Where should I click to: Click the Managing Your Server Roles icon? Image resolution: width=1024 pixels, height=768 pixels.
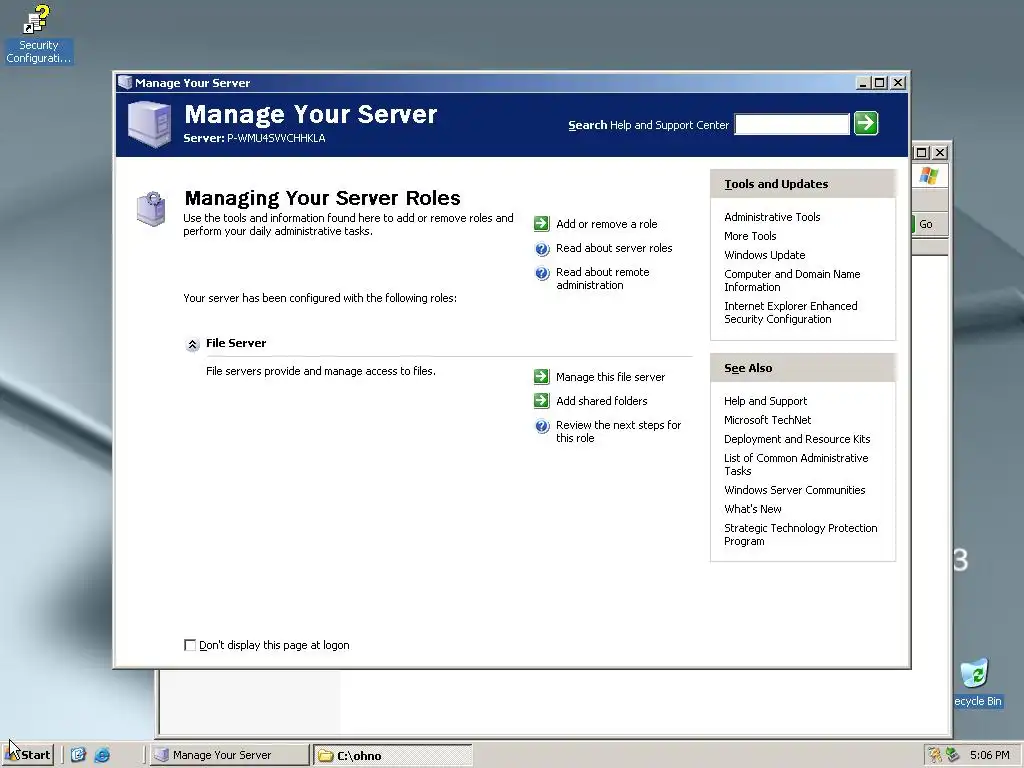coord(151,209)
